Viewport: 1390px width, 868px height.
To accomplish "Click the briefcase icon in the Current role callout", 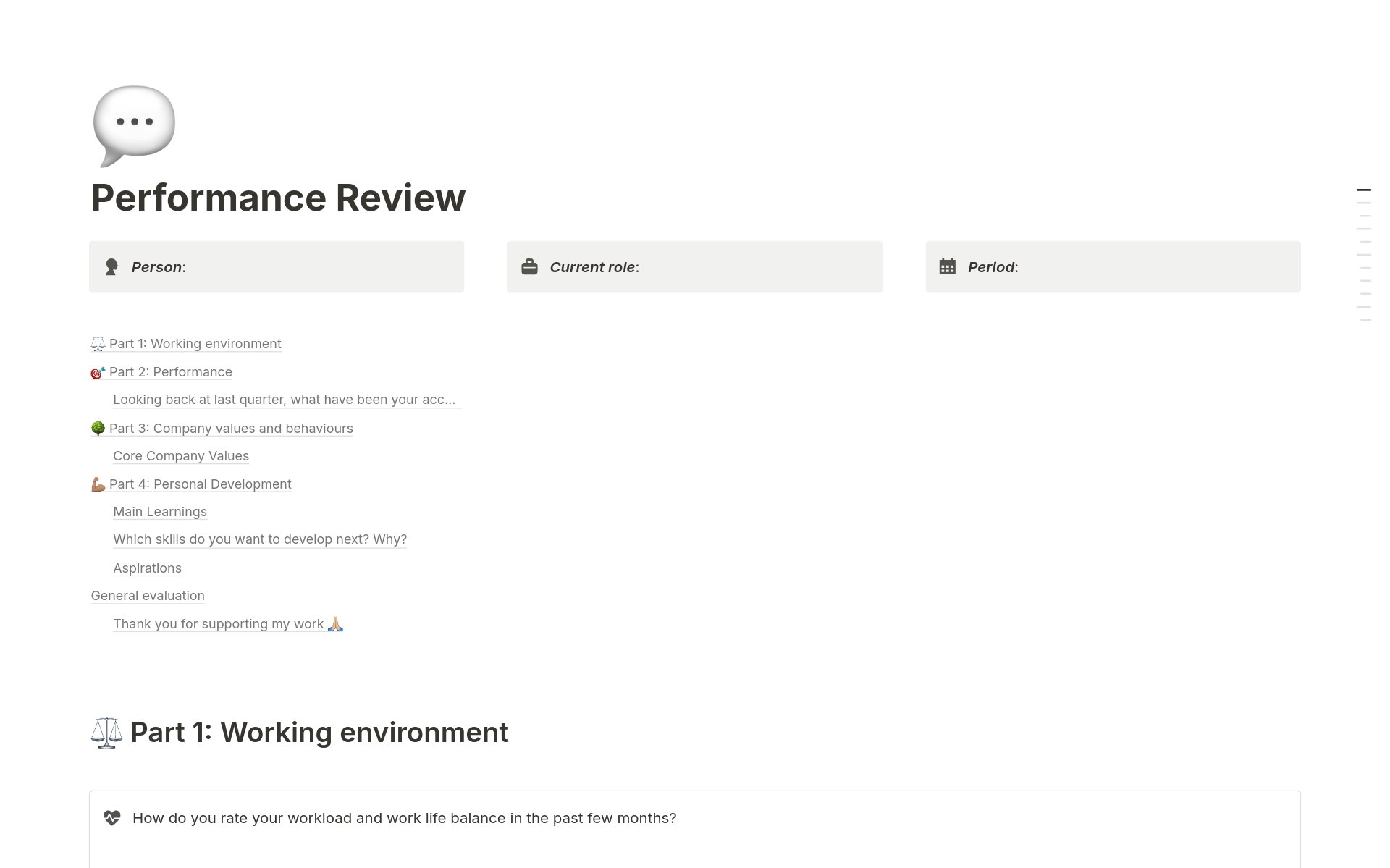I will click(530, 266).
